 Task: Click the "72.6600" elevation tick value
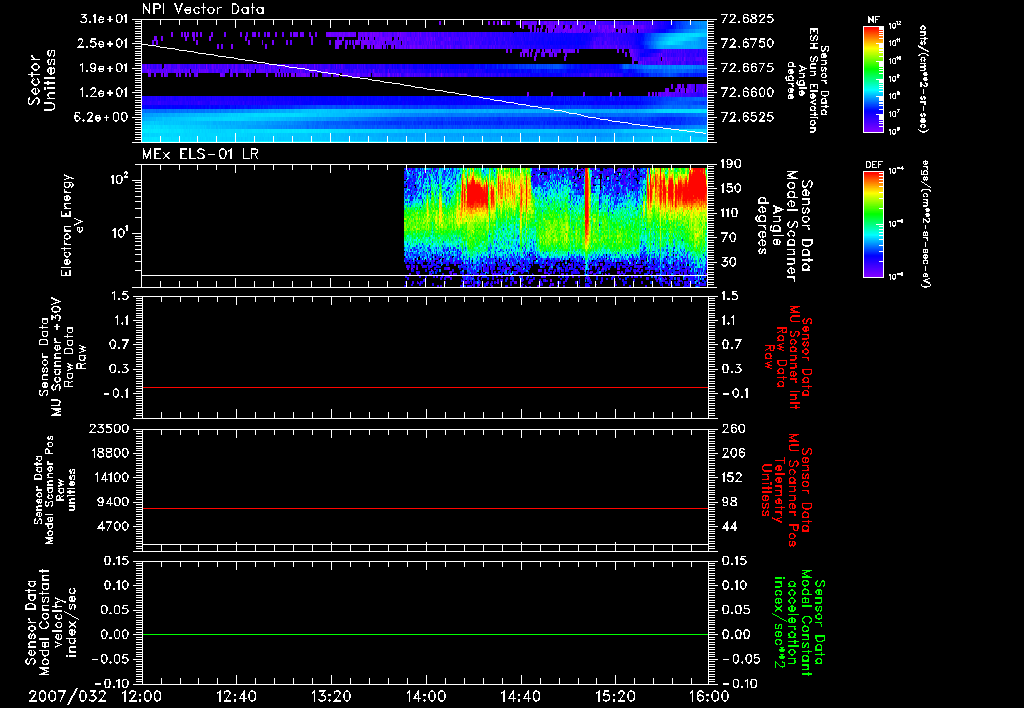click(747, 93)
